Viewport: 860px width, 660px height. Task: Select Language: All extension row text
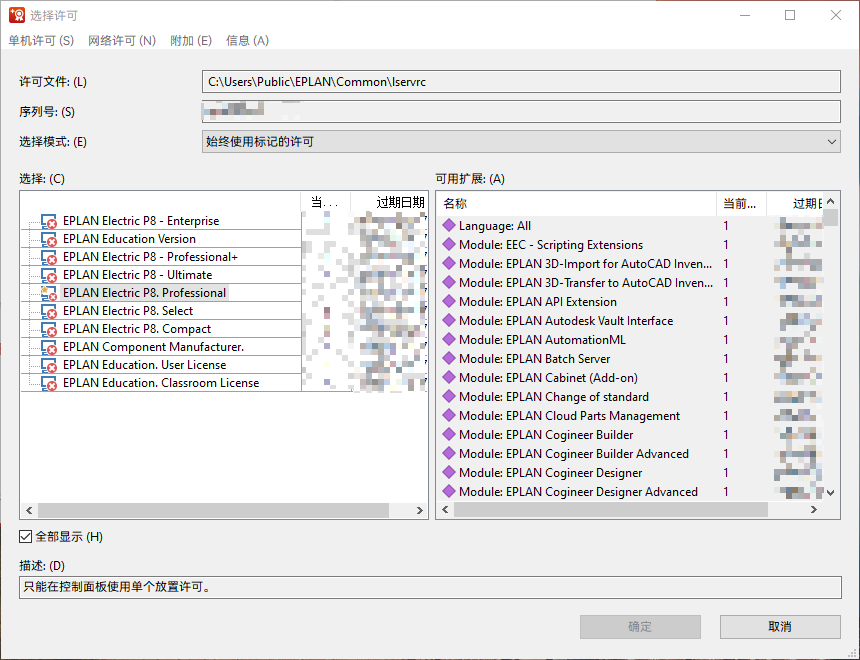click(495, 225)
